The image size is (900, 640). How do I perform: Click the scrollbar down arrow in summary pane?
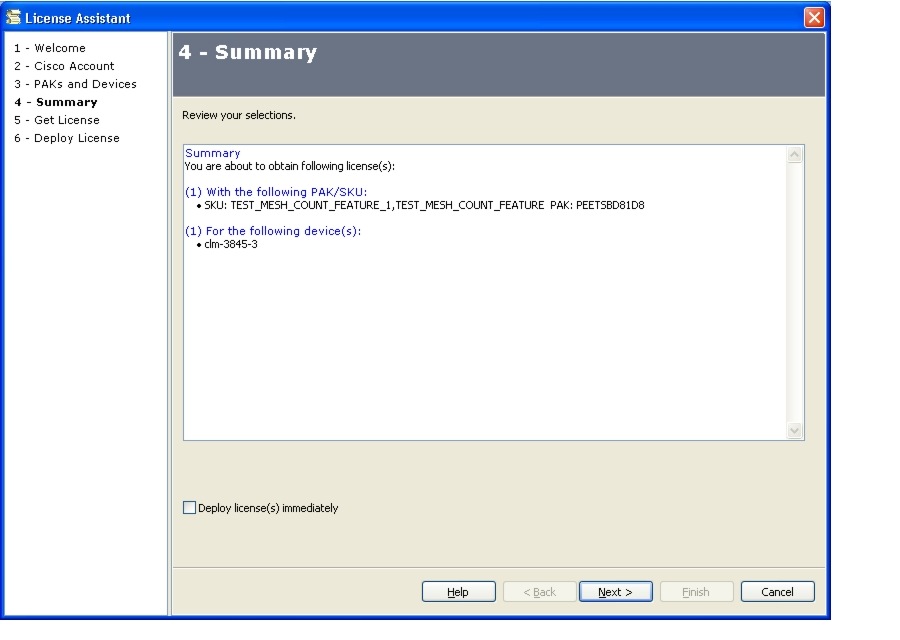(x=795, y=430)
